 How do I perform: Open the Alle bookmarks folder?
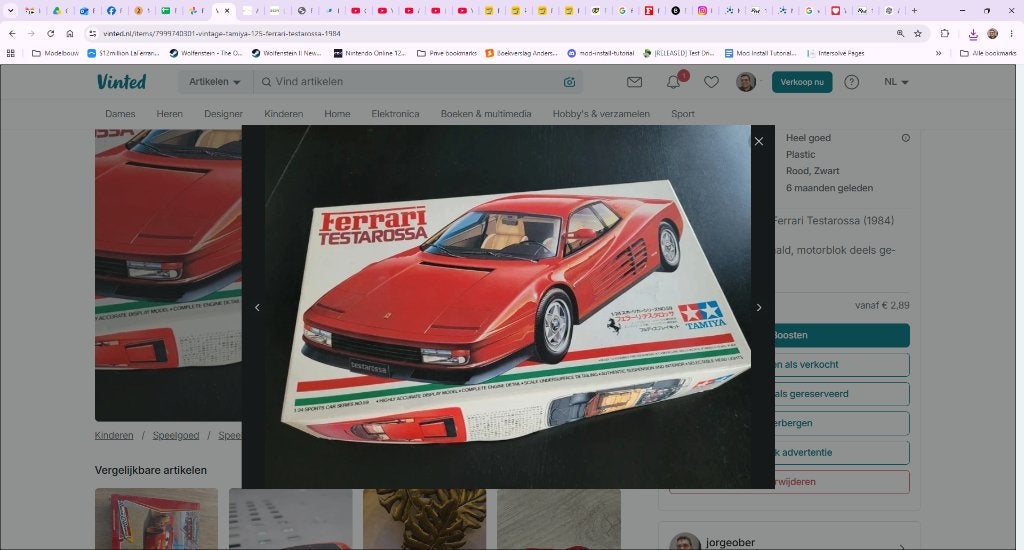coord(987,53)
